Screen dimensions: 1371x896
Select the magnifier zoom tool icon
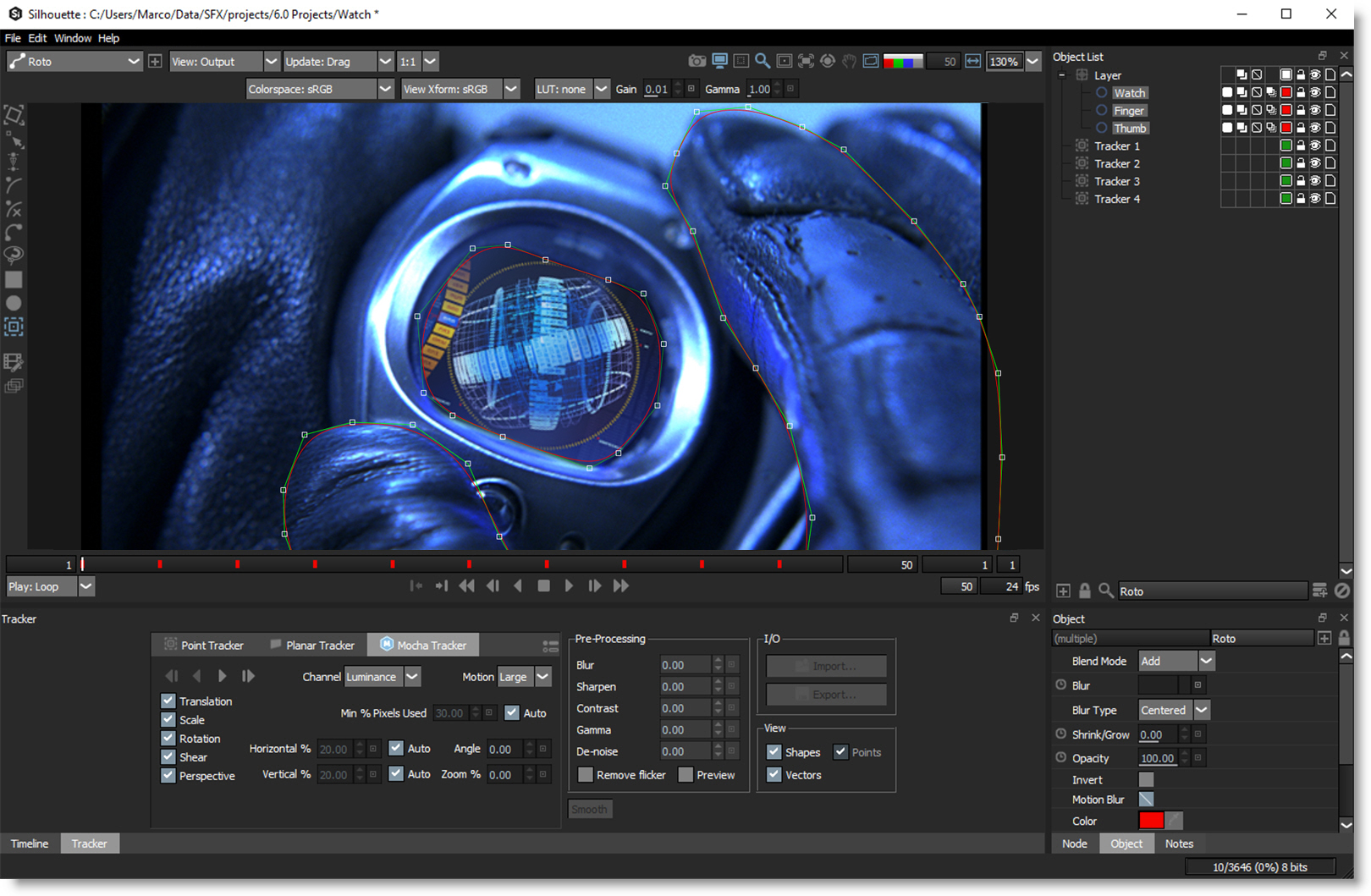point(763,61)
